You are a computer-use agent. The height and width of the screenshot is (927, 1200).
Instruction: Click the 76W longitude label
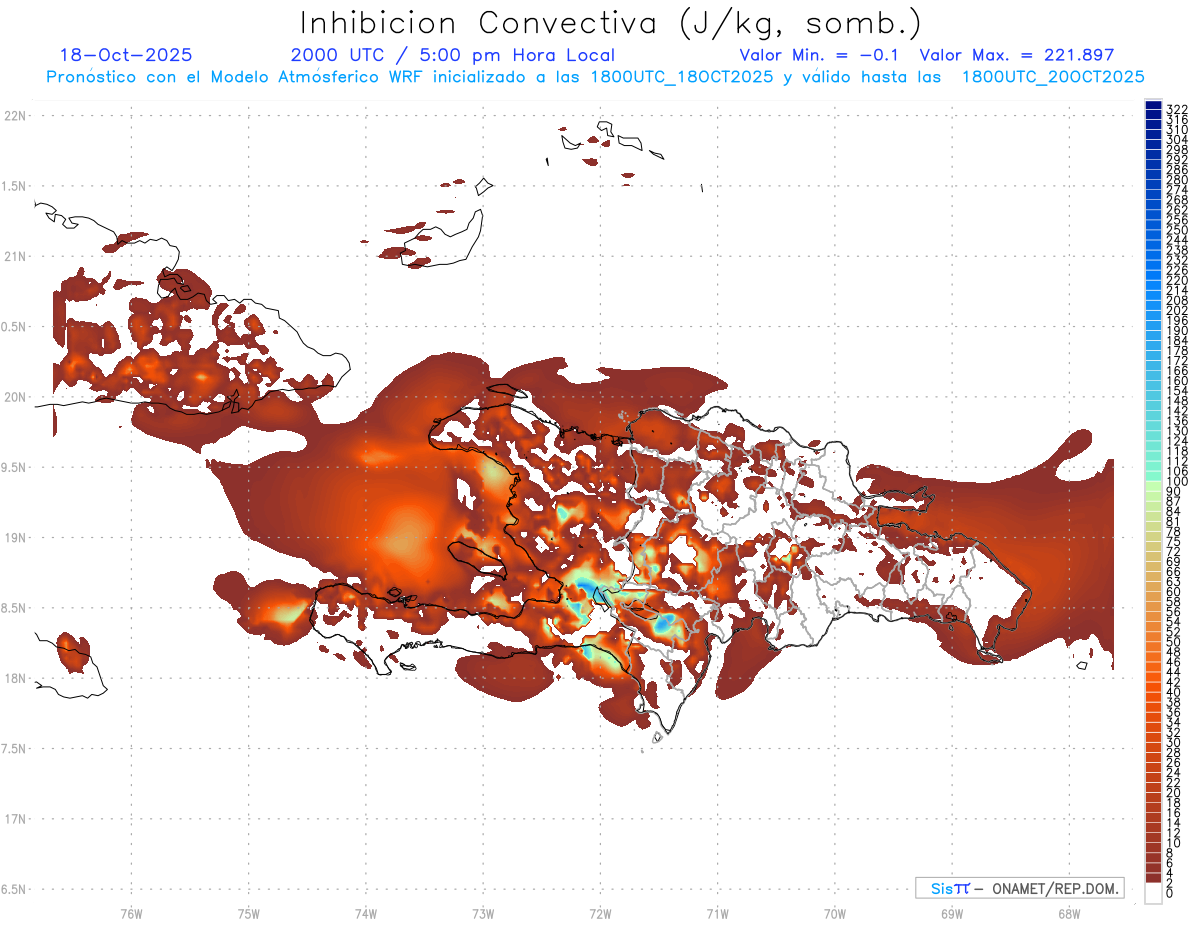(131, 913)
